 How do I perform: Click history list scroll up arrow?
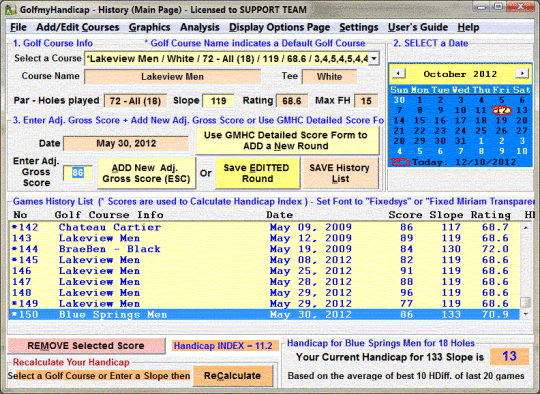pyautogui.click(x=526, y=228)
